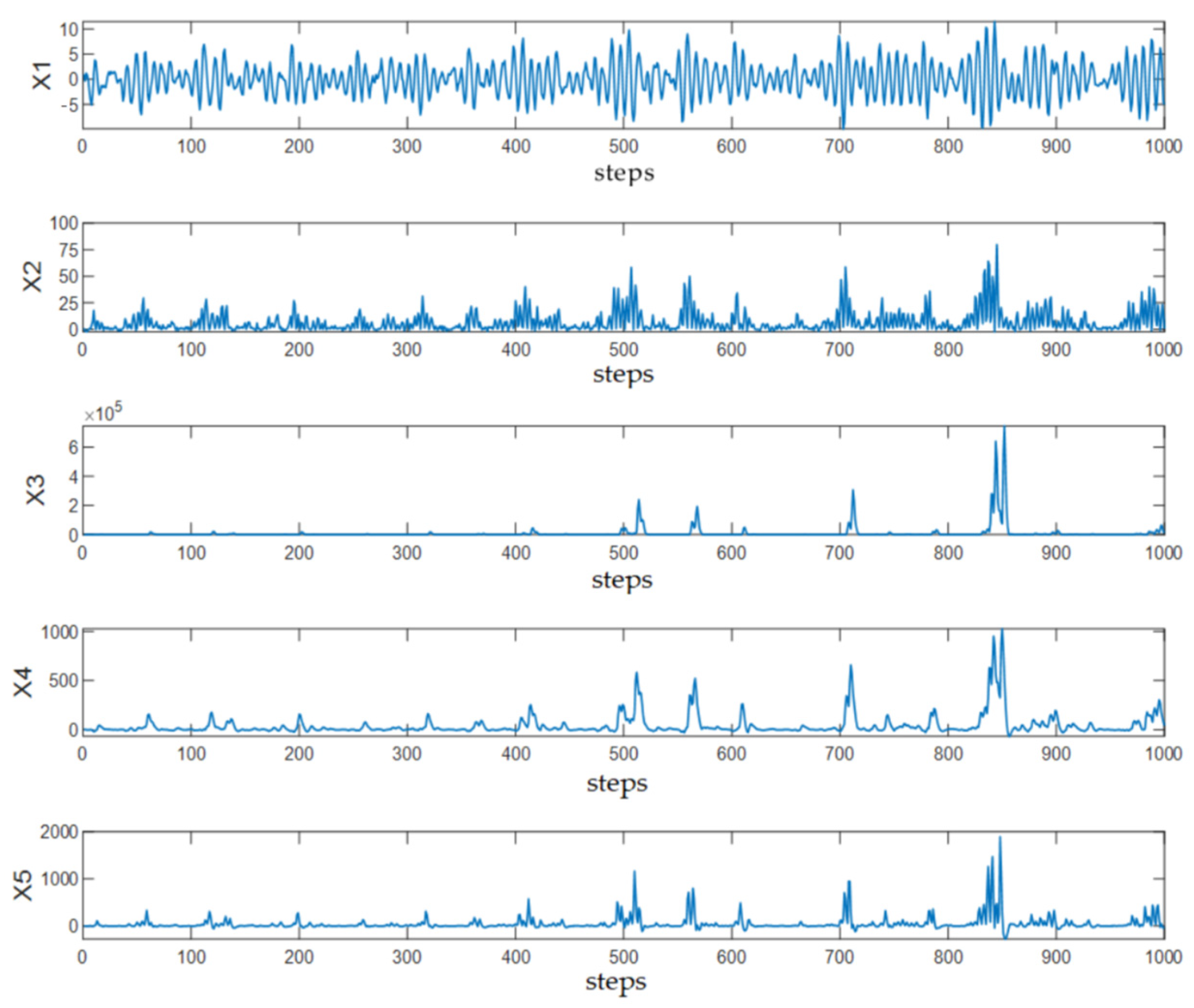1194x1008 pixels.
Task: Click the X2 y-axis label
Action: pos(32,276)
